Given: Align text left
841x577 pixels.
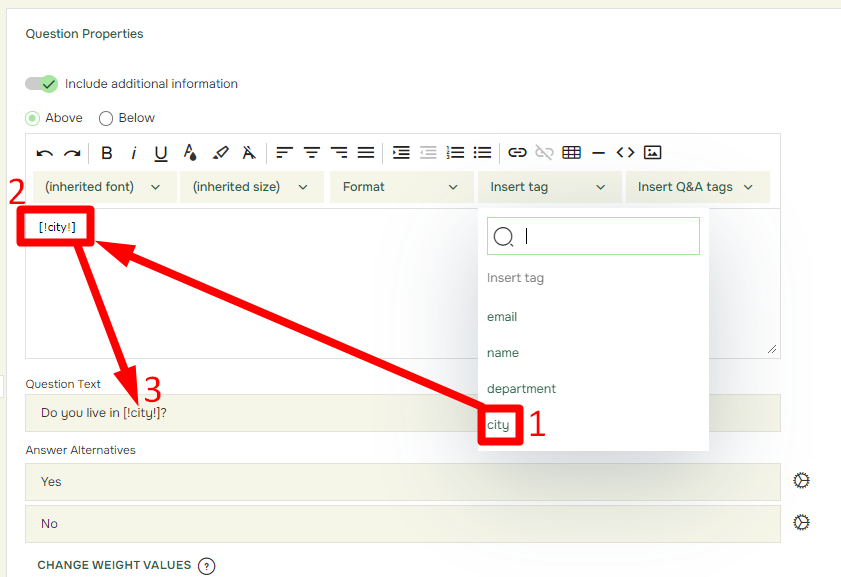Looking at the screenshot, I should [284, 153].
